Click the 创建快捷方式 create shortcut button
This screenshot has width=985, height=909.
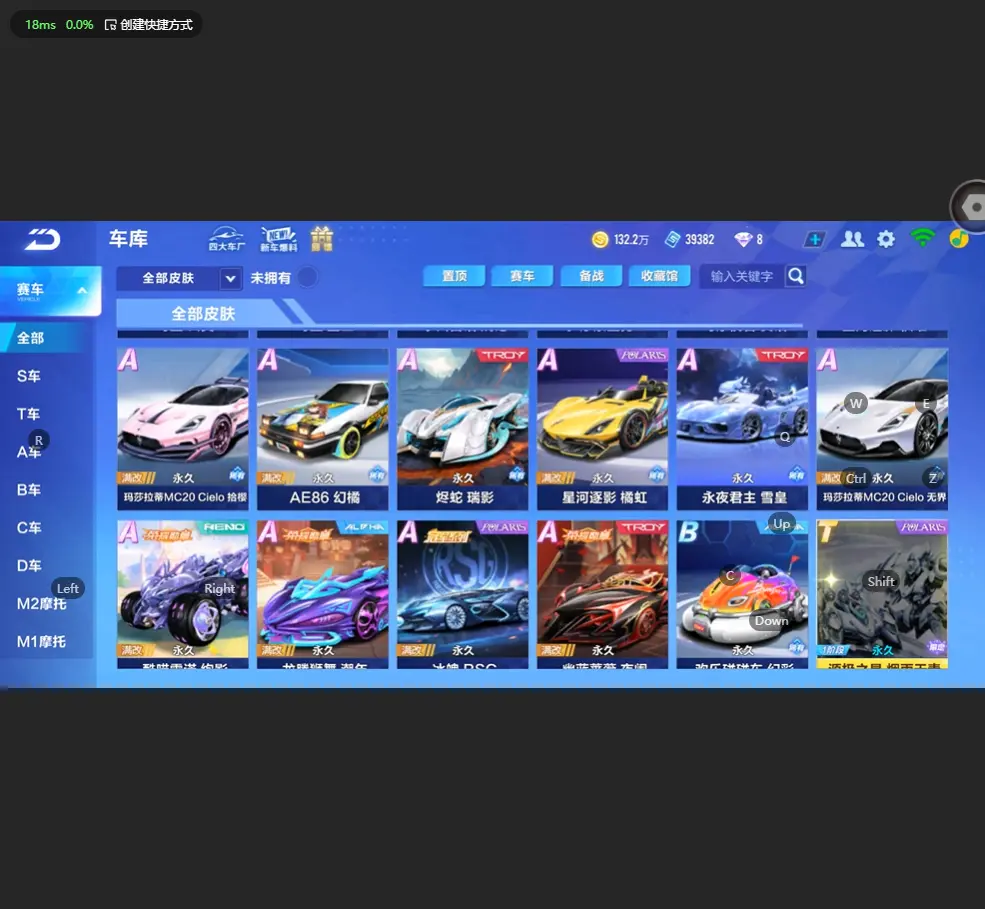[x=149, y=25]
